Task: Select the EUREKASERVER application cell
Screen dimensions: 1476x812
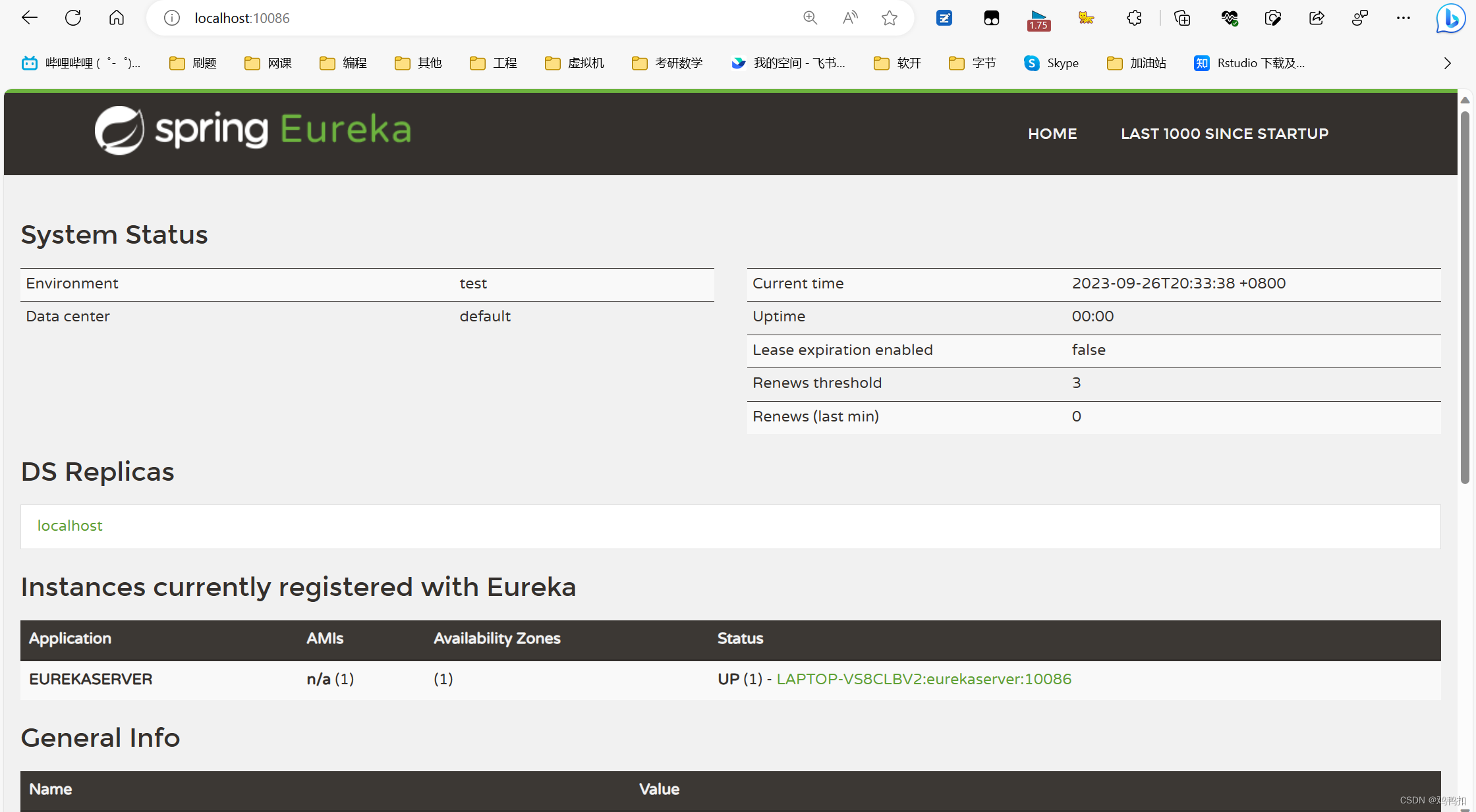Action: tap(91, 679)
